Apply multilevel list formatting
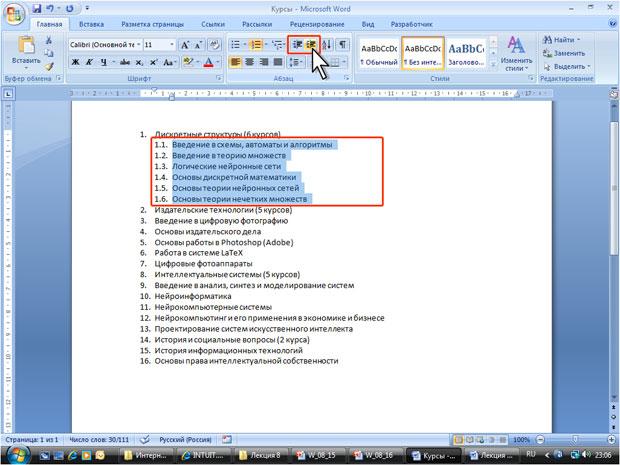 pos(279,45)
